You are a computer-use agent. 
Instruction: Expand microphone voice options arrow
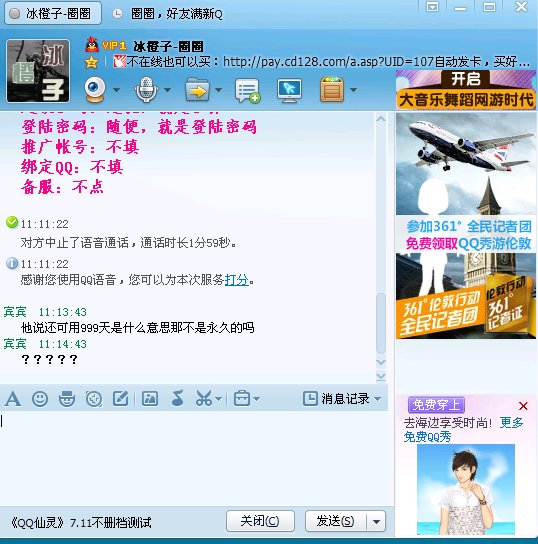[168, 90]
